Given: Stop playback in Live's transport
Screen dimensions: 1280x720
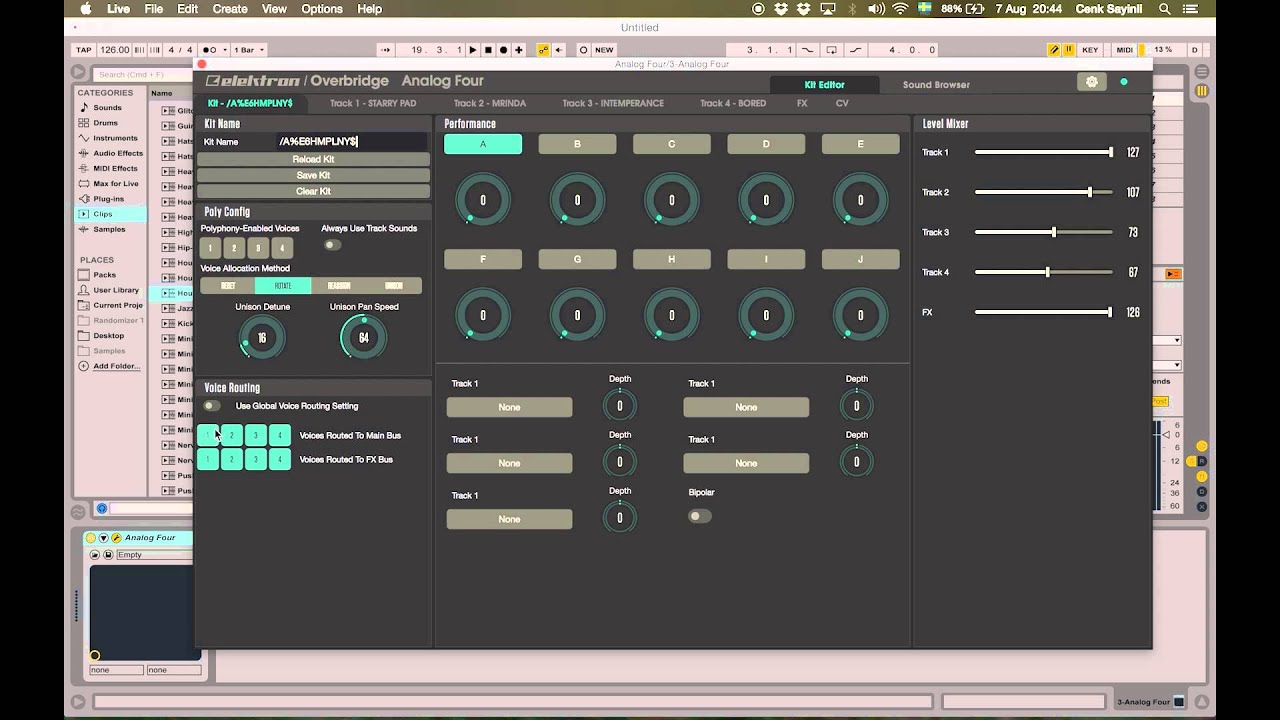Looking at the screenshot, I should click(x=488, y=49).
